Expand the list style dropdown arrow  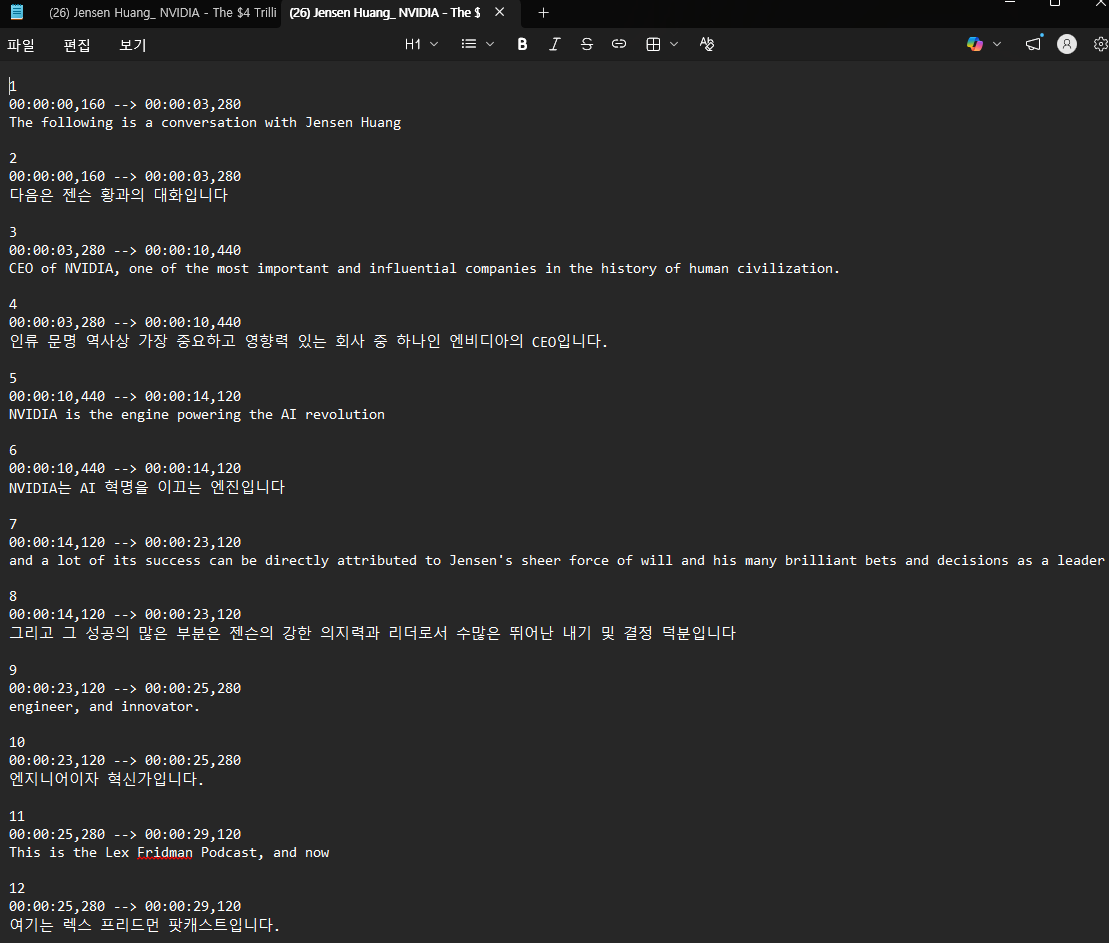click(x=490, y=44)
